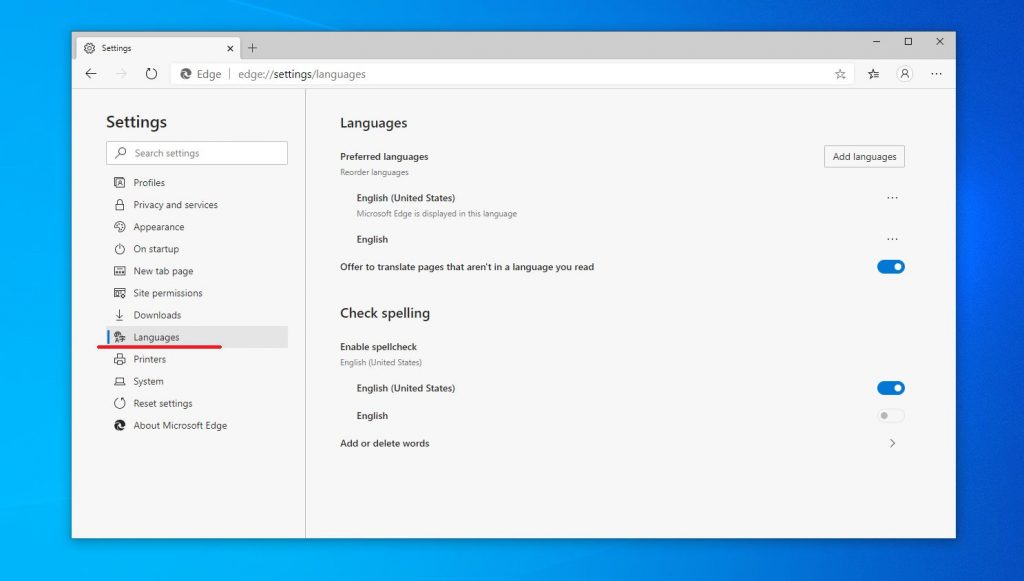Open the Downloads settings section

(197, 315)
